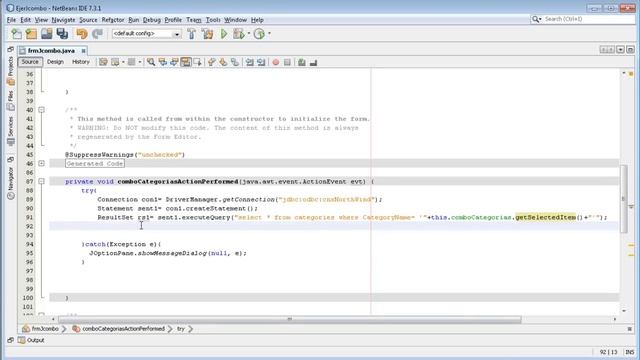
Task: Collapse the fold at line 87
Action: point(41,181)
